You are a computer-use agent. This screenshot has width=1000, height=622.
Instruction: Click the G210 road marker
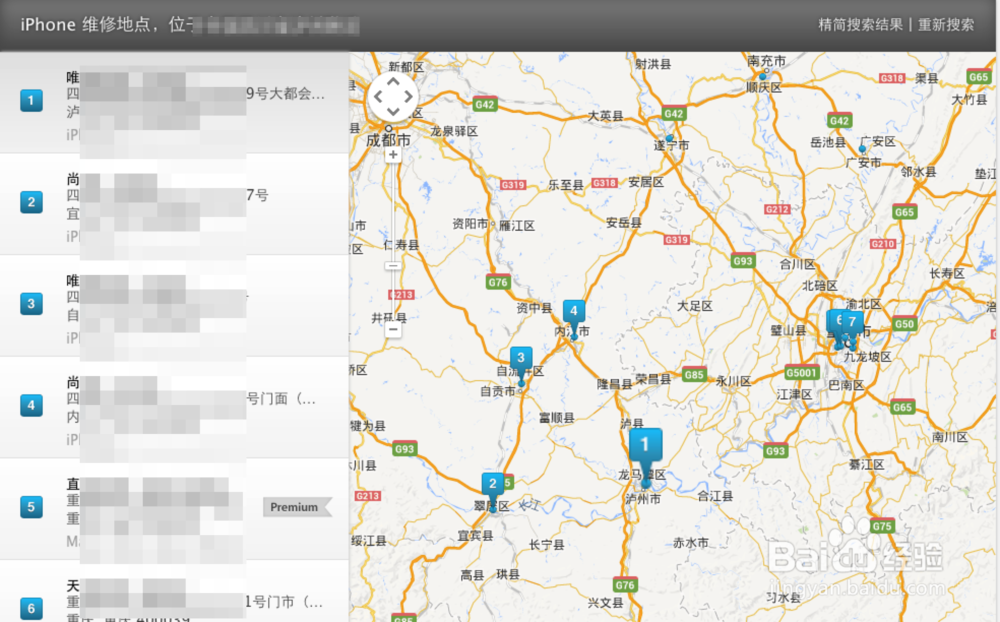[883, 244]
